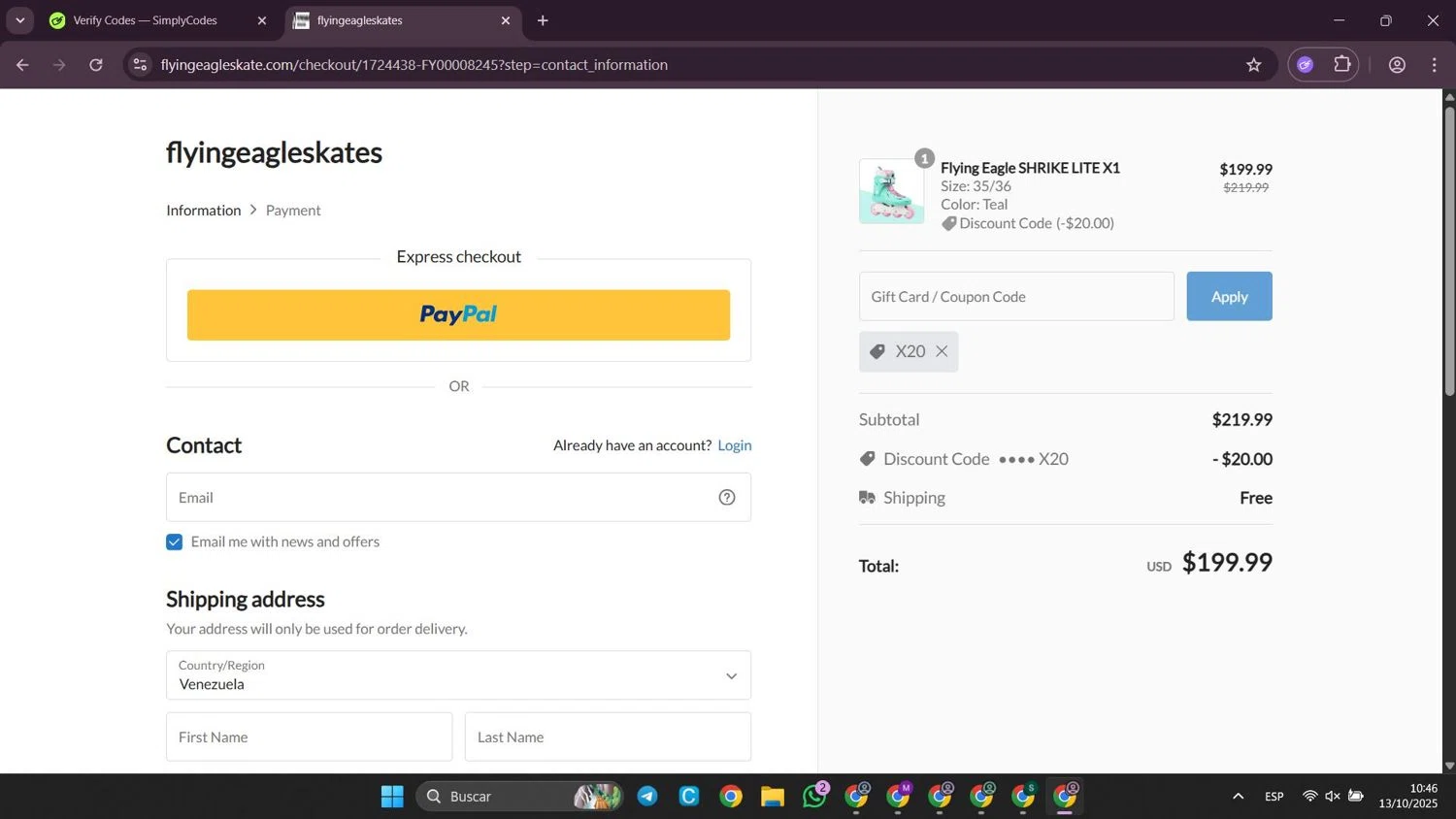Image resolution: width=1456 pixels, height=819 pixels.
Task: Expand the Country/Region dropdown
Action: tap(458, 675)
